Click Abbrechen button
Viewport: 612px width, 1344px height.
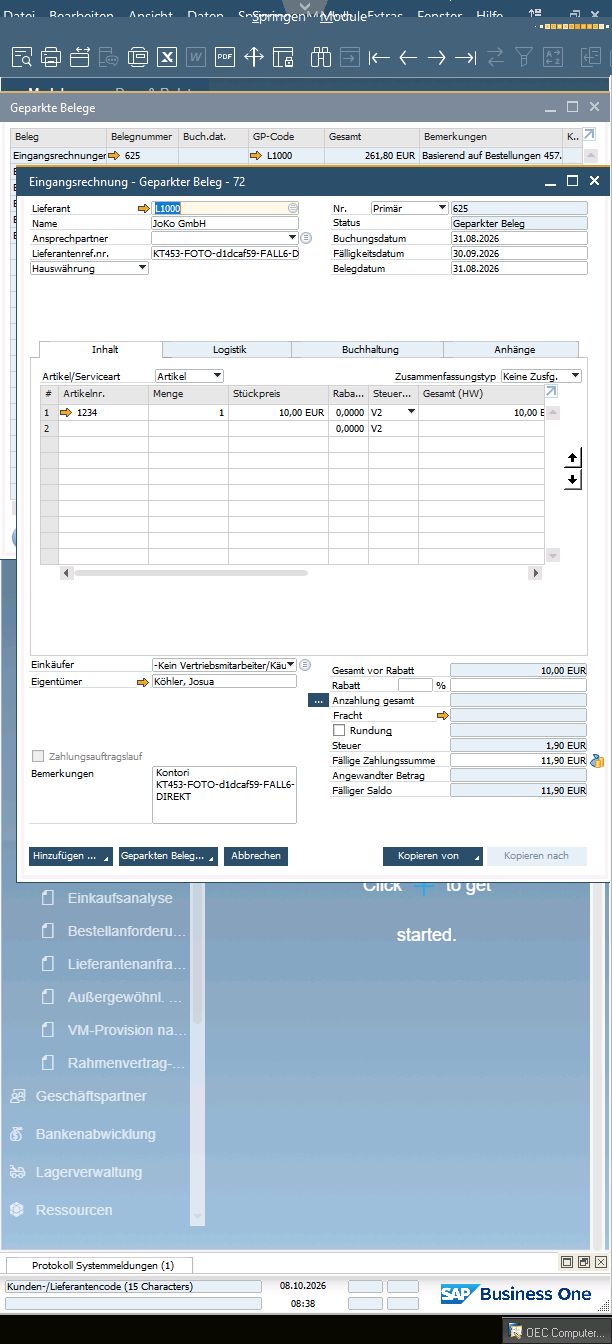(255, 857)
